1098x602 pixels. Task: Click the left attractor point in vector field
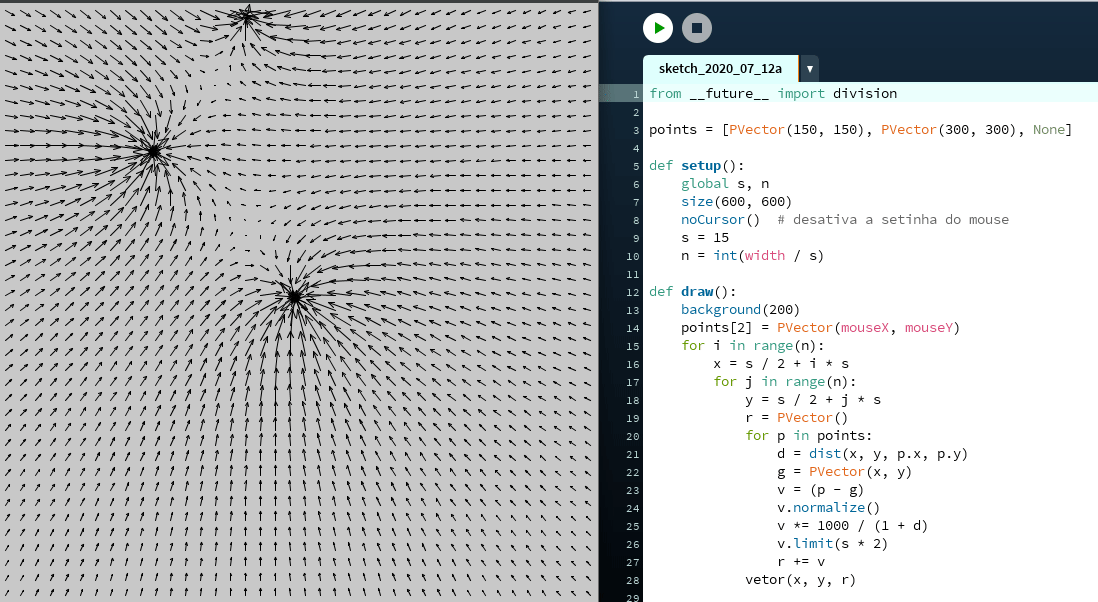tap(153, 151)
